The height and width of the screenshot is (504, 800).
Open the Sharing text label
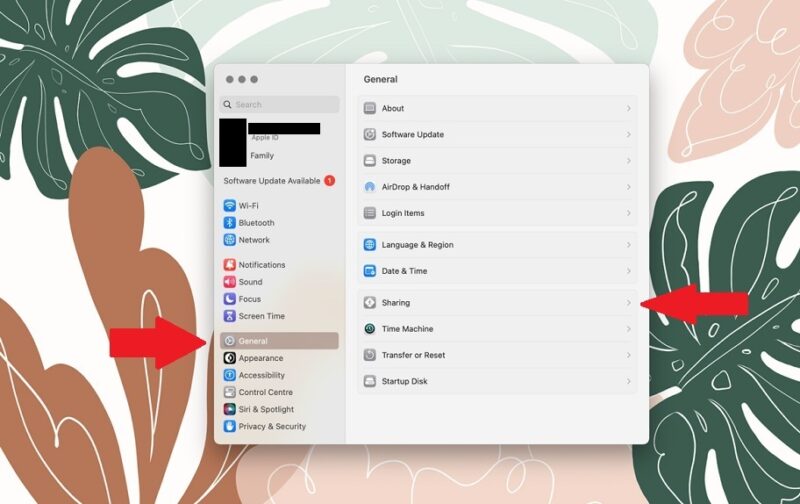point(396,303)
